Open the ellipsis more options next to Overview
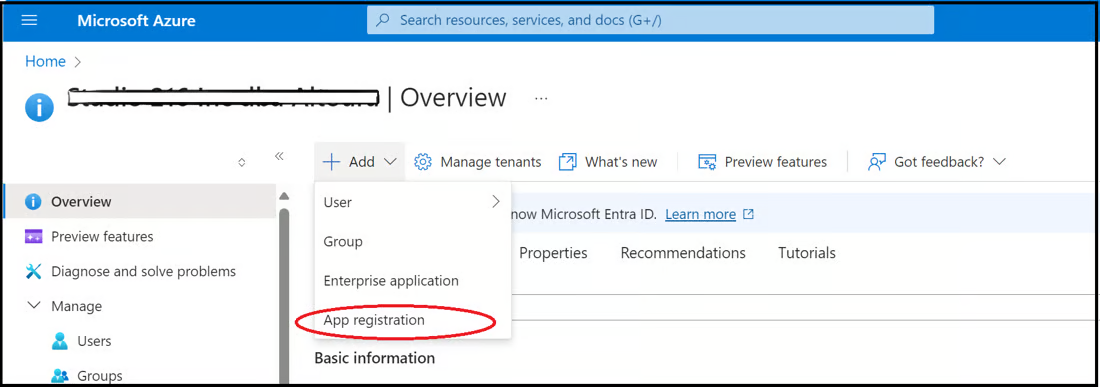Viewport: 1100px width, 387px height. [x=541, y=99]
